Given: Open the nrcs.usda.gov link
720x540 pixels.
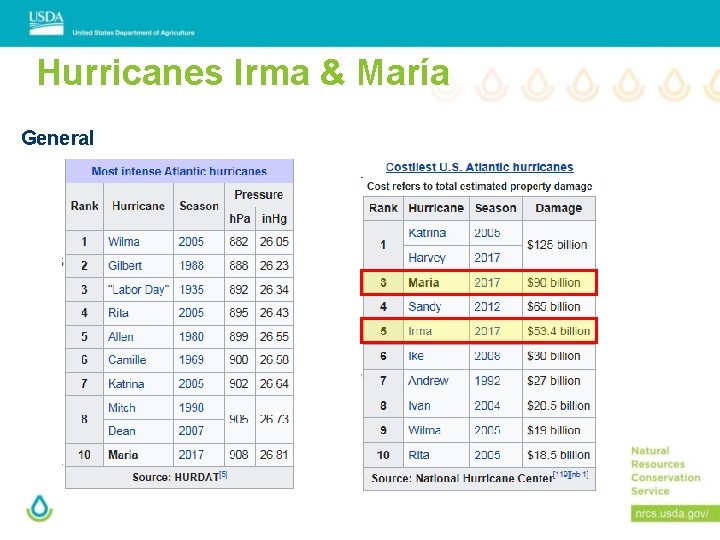Looking at the screenshot, I should pos(672,513).
